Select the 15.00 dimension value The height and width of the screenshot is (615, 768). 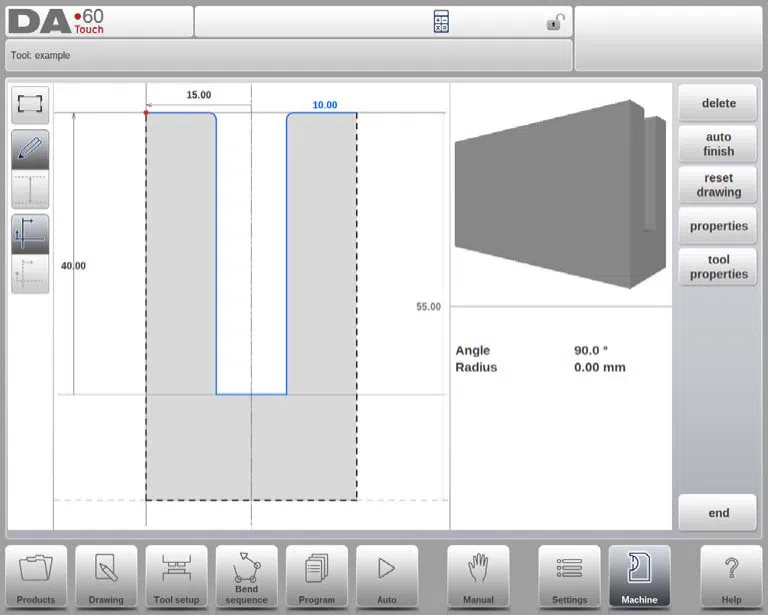pyautogui.click(x=199, y=95)
